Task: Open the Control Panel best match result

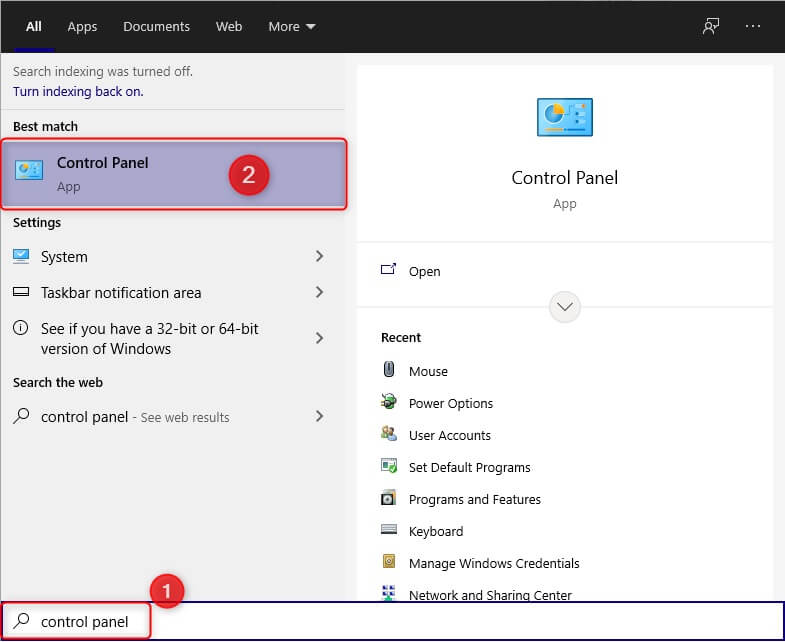Action: 173,174
